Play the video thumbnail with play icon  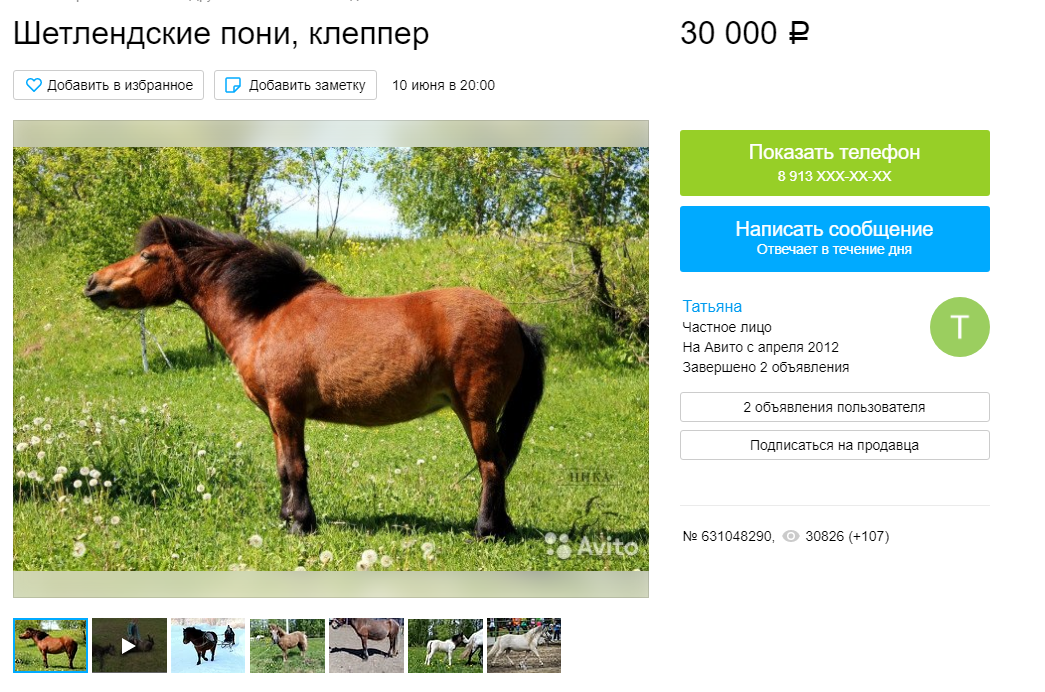tap(129, 645)
